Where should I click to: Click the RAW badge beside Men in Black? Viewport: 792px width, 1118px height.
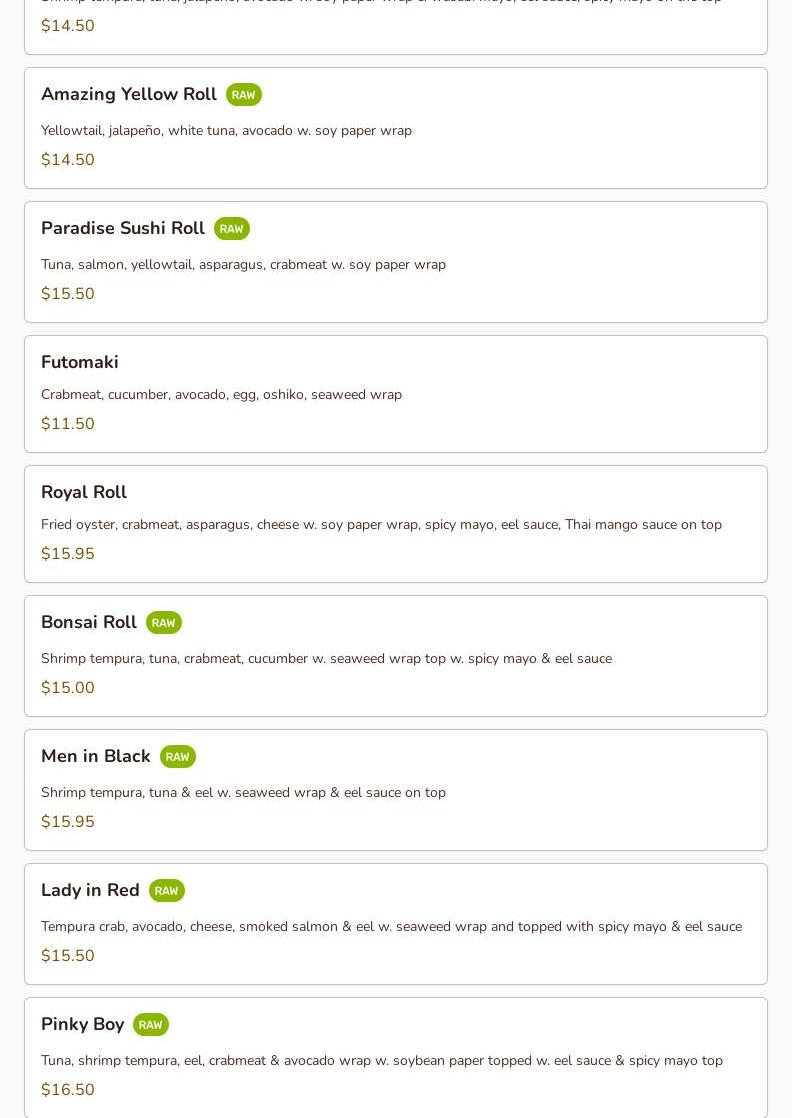(177, 757)
